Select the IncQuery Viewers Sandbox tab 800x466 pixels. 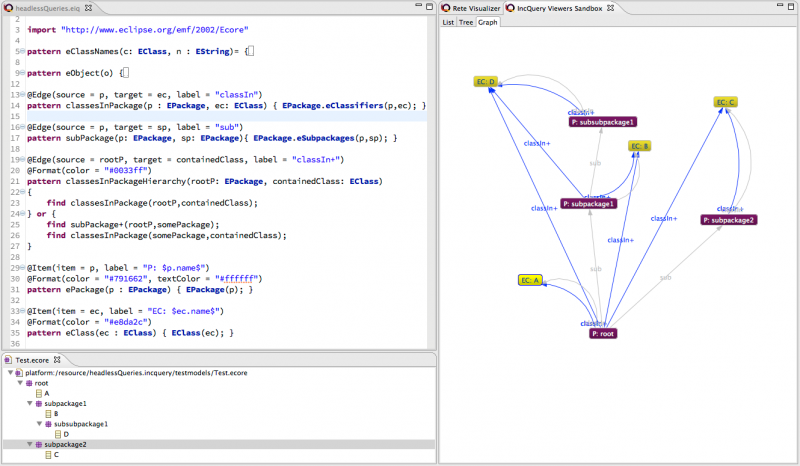click(560, 8)
